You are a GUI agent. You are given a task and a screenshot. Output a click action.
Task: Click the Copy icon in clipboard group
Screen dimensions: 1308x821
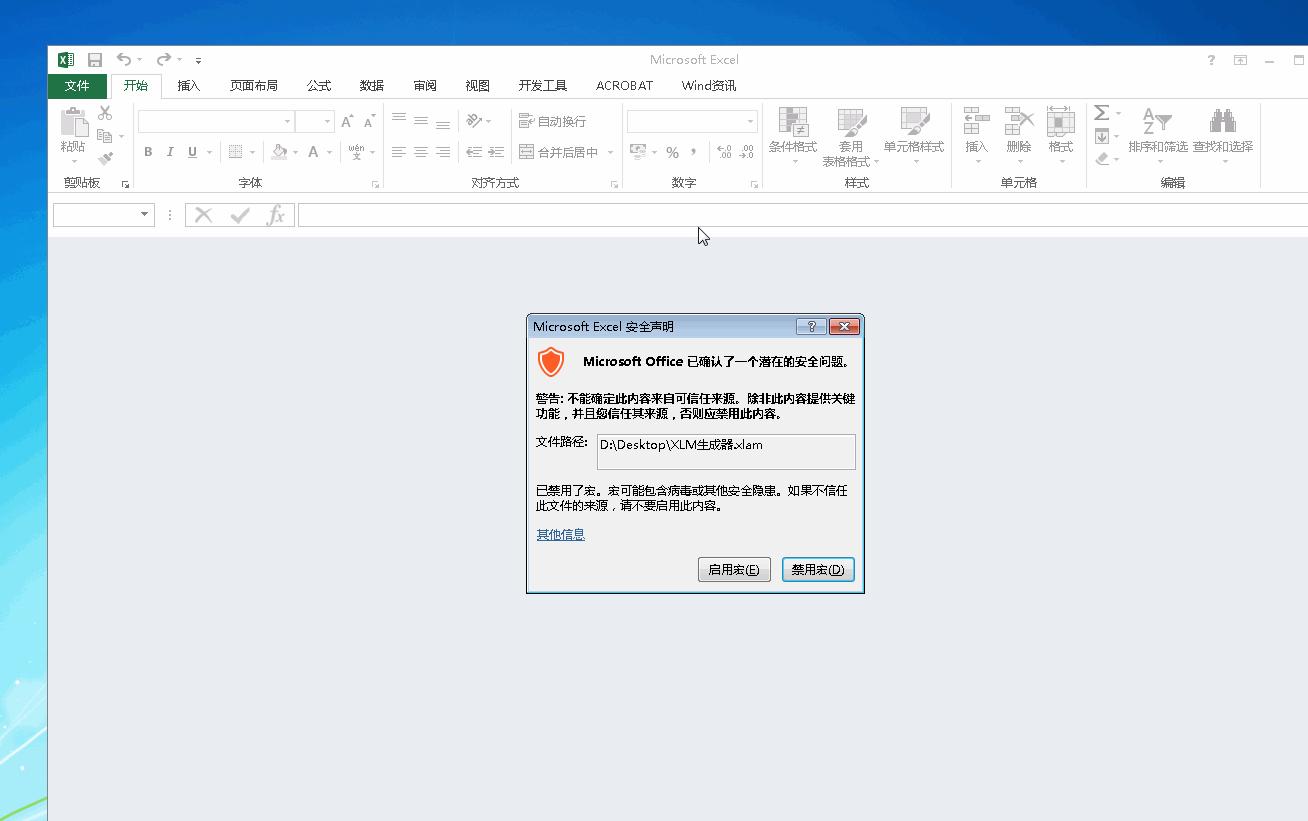coord(105,136)
